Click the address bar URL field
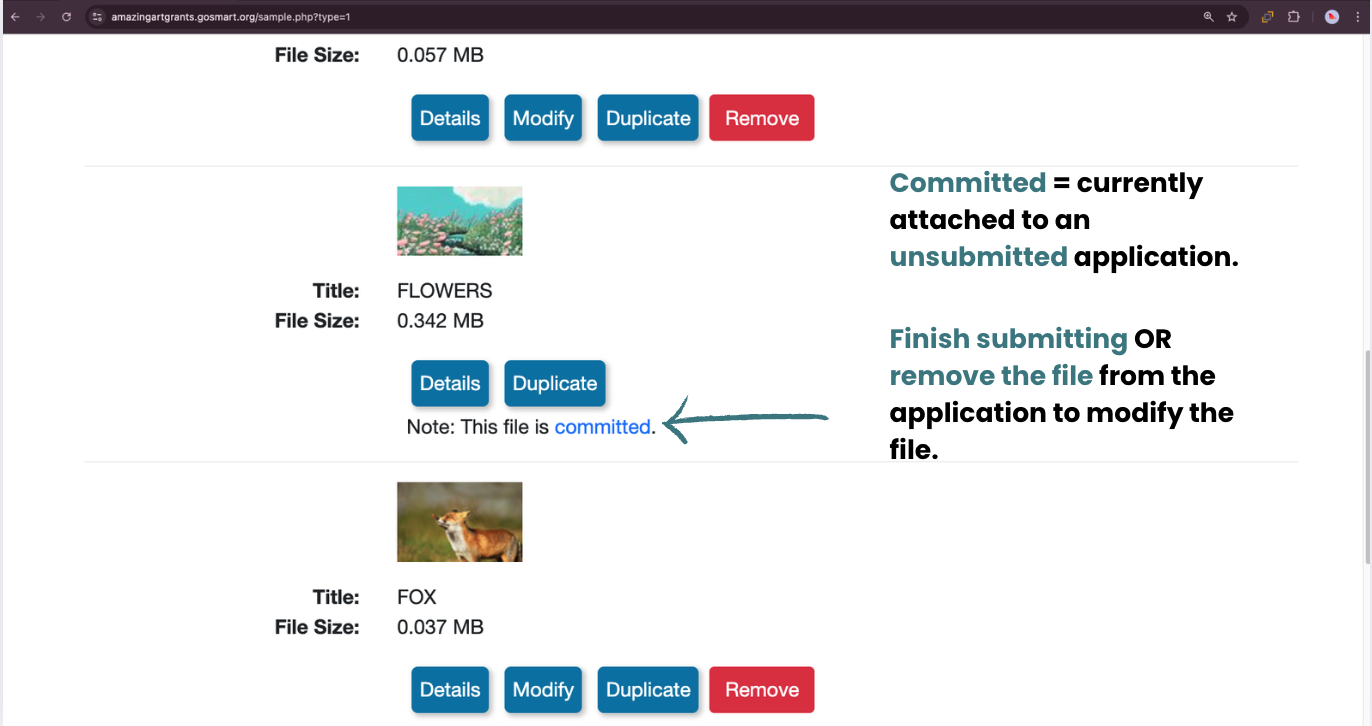The width and height of the screenshot is (1372, 726). click(x=650, y=17)
